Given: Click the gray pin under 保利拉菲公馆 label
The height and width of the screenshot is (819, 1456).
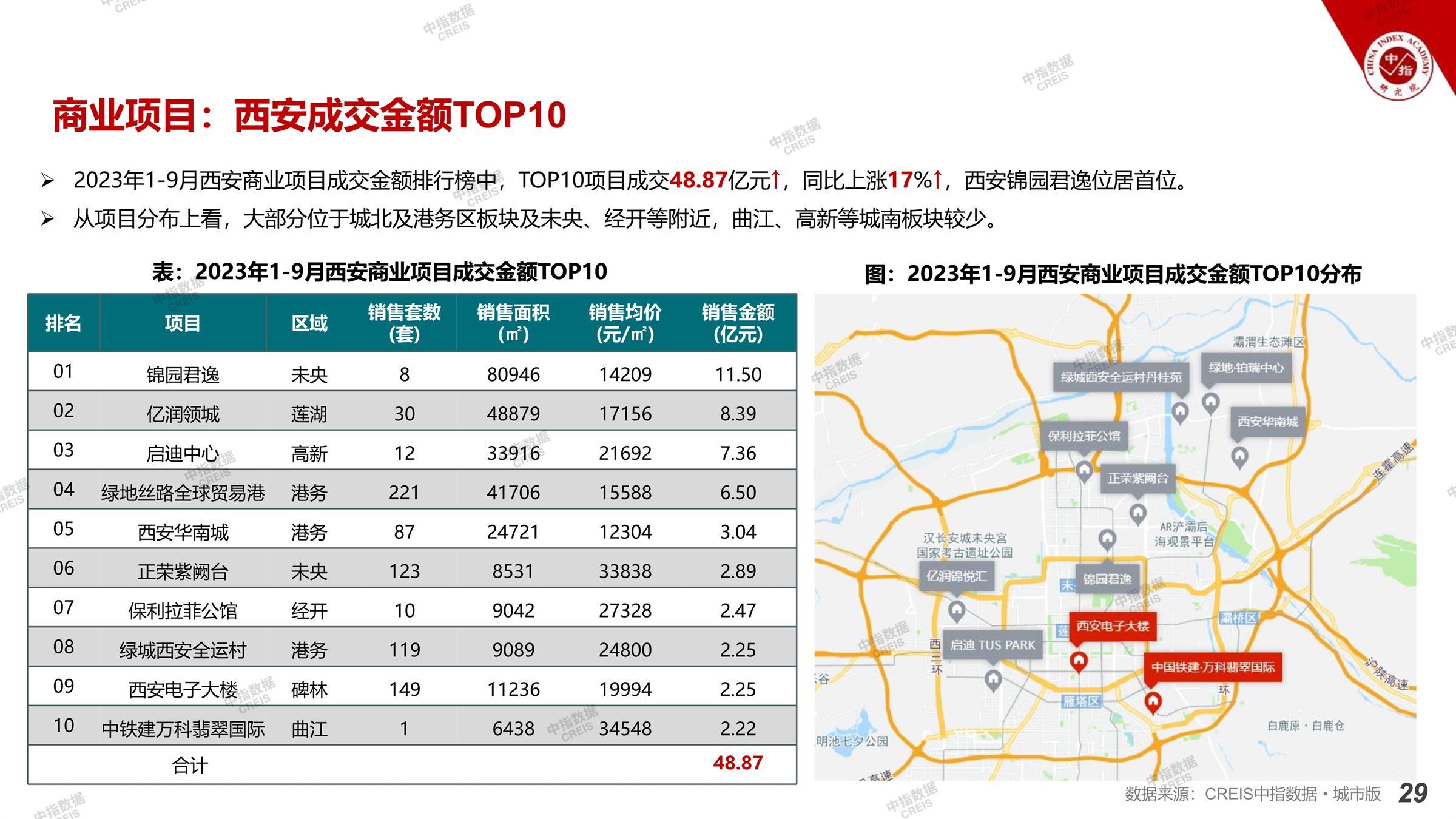Looking at the screenshot, I should [1084, 470].
